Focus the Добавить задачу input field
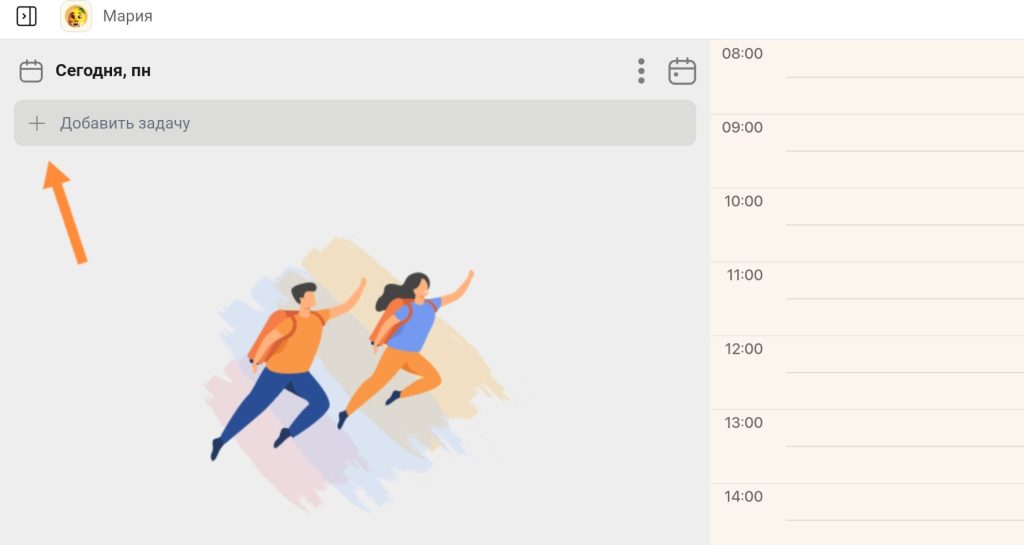 click(x=355, y=123)
